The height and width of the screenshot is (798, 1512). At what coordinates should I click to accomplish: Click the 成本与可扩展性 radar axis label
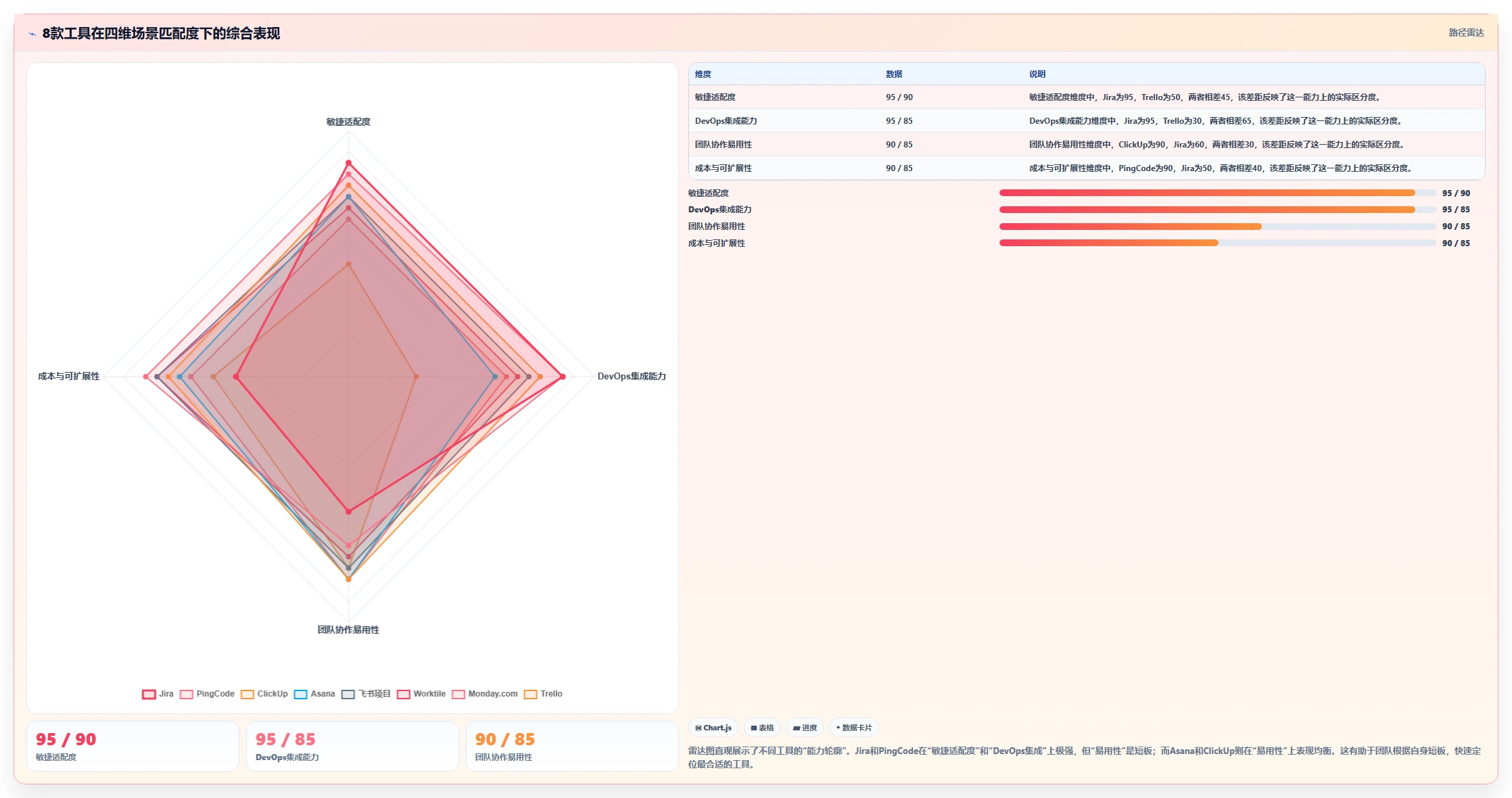(x=68, y=377)
